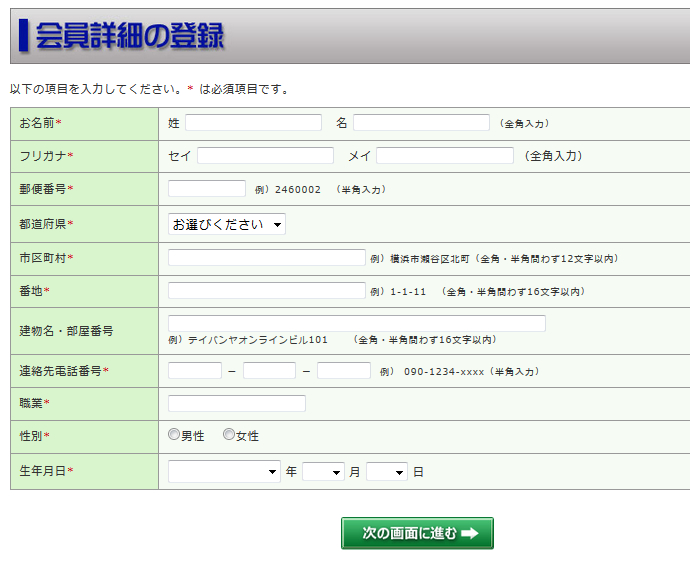Open the birth year dropdown
This screenshot has height=562, width=690.
pyautogui.click(x=224, y=472)
